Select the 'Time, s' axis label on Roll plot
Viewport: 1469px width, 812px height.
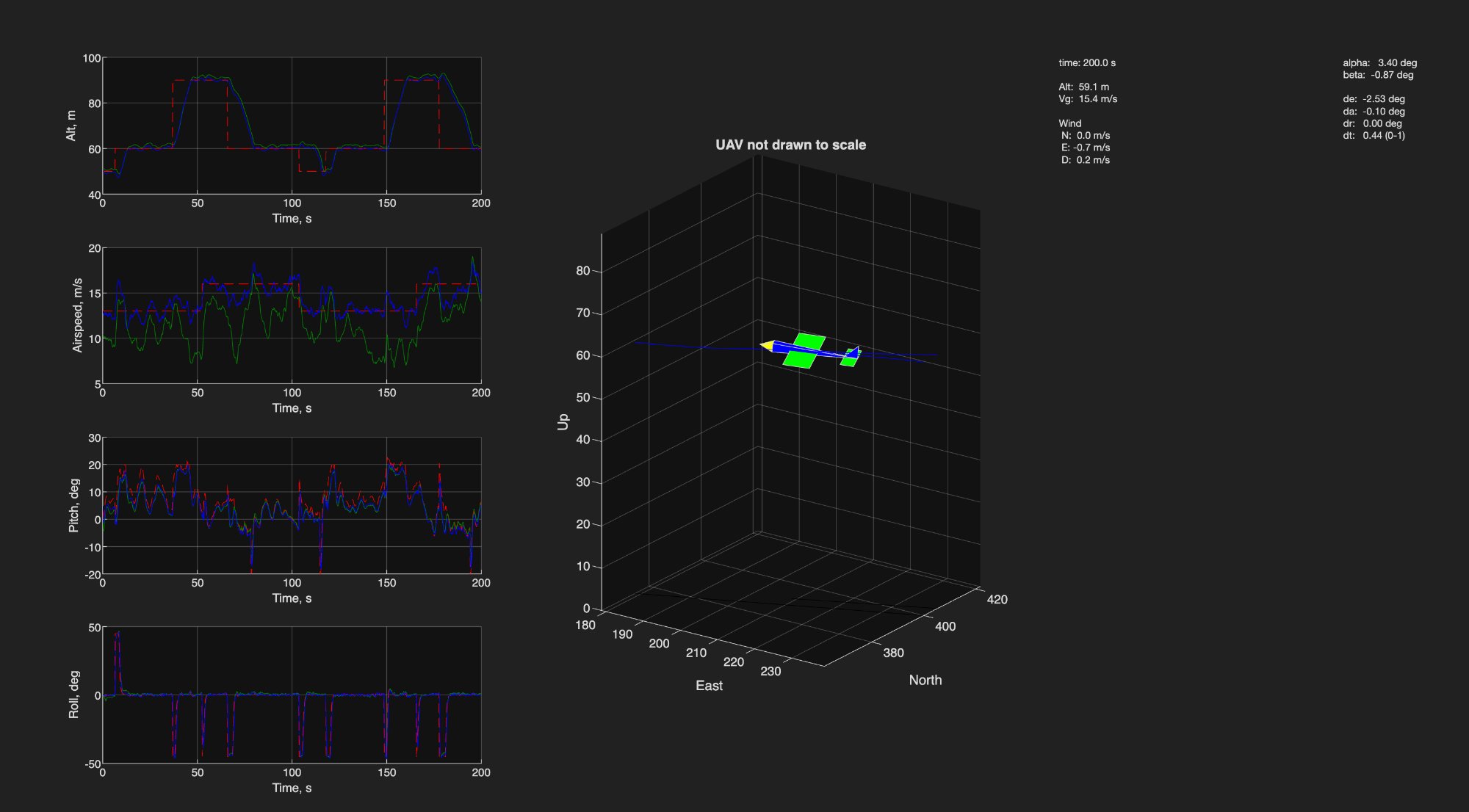[292, 788]
